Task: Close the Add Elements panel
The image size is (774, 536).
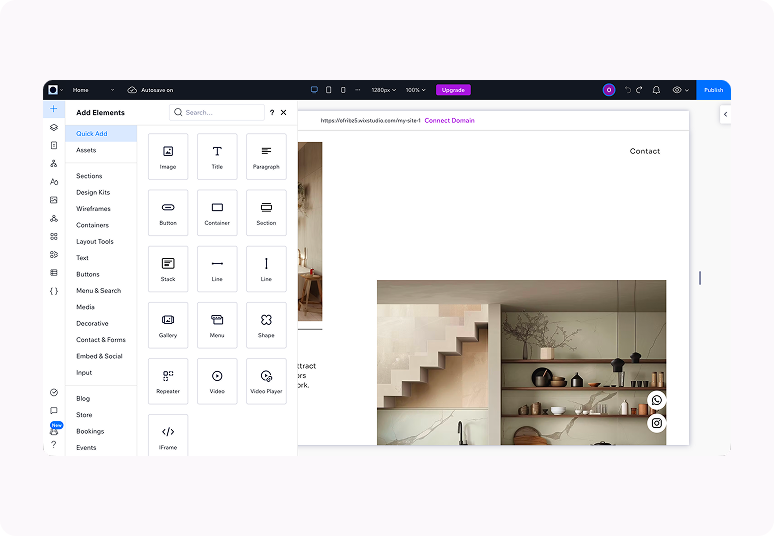Action: [x=283, y=113]
